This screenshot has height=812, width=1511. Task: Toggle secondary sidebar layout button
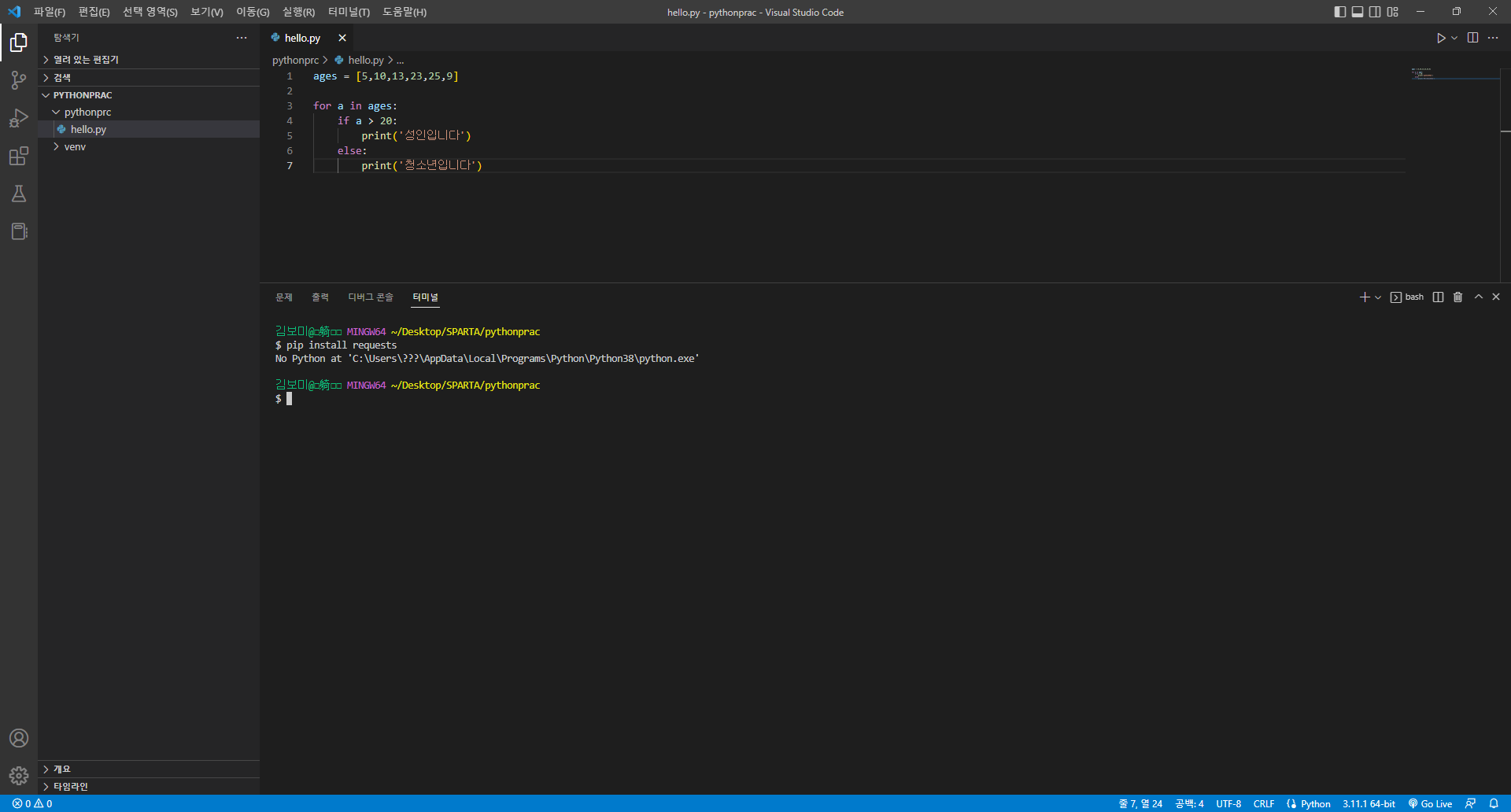pos(1375,12)
